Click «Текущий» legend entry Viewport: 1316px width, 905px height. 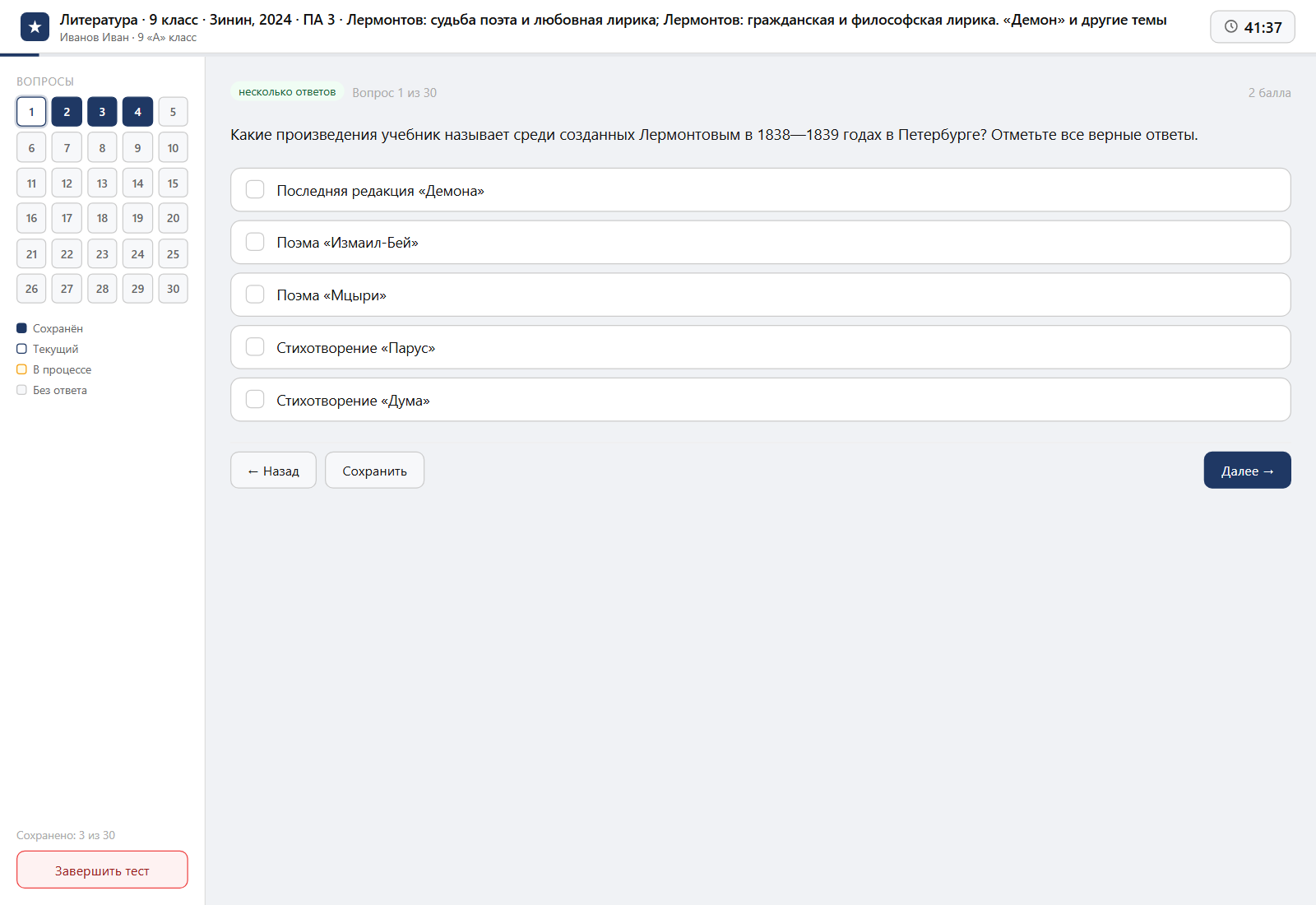pos(48,349)
